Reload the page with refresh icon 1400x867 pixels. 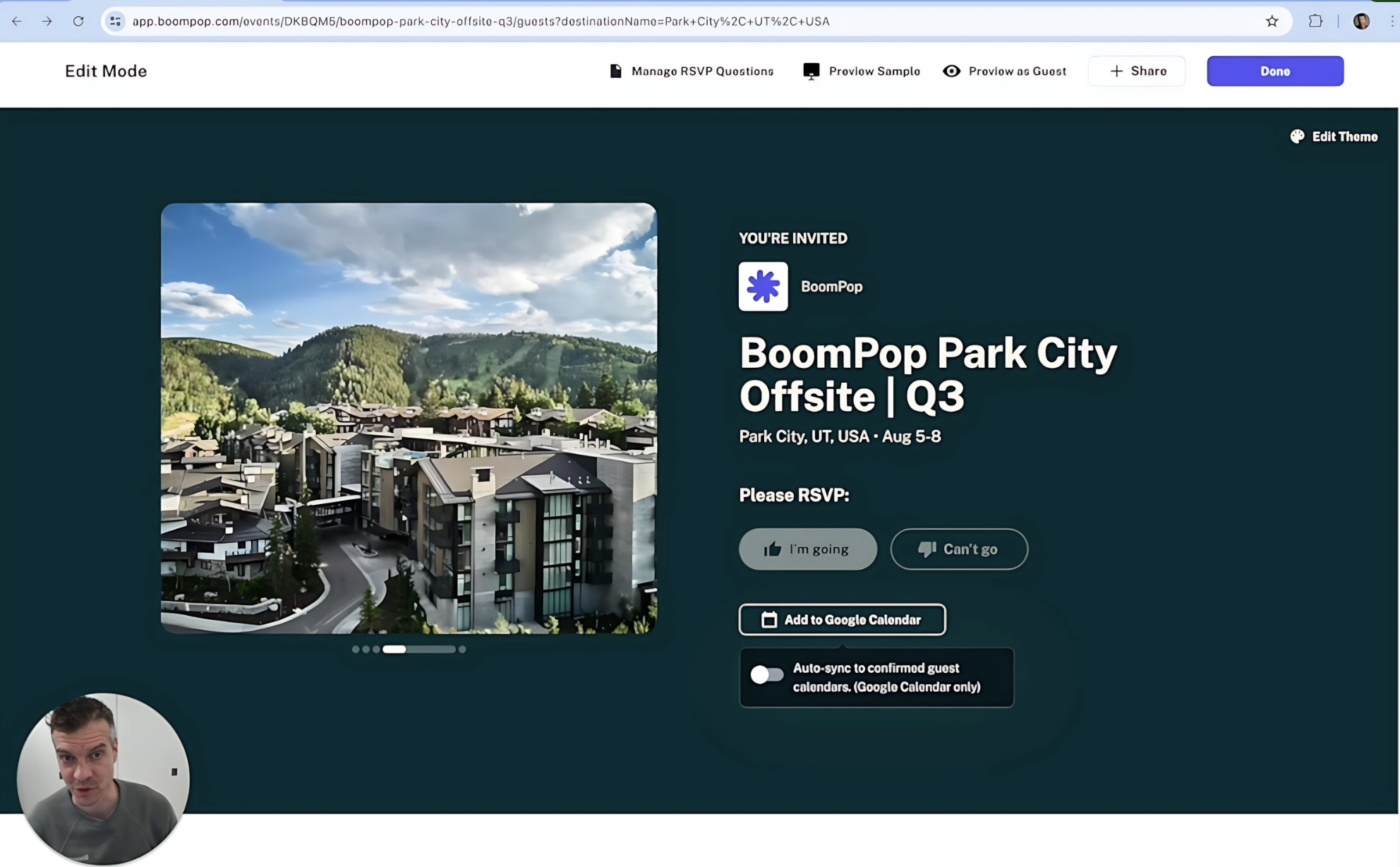click(78, 21)
